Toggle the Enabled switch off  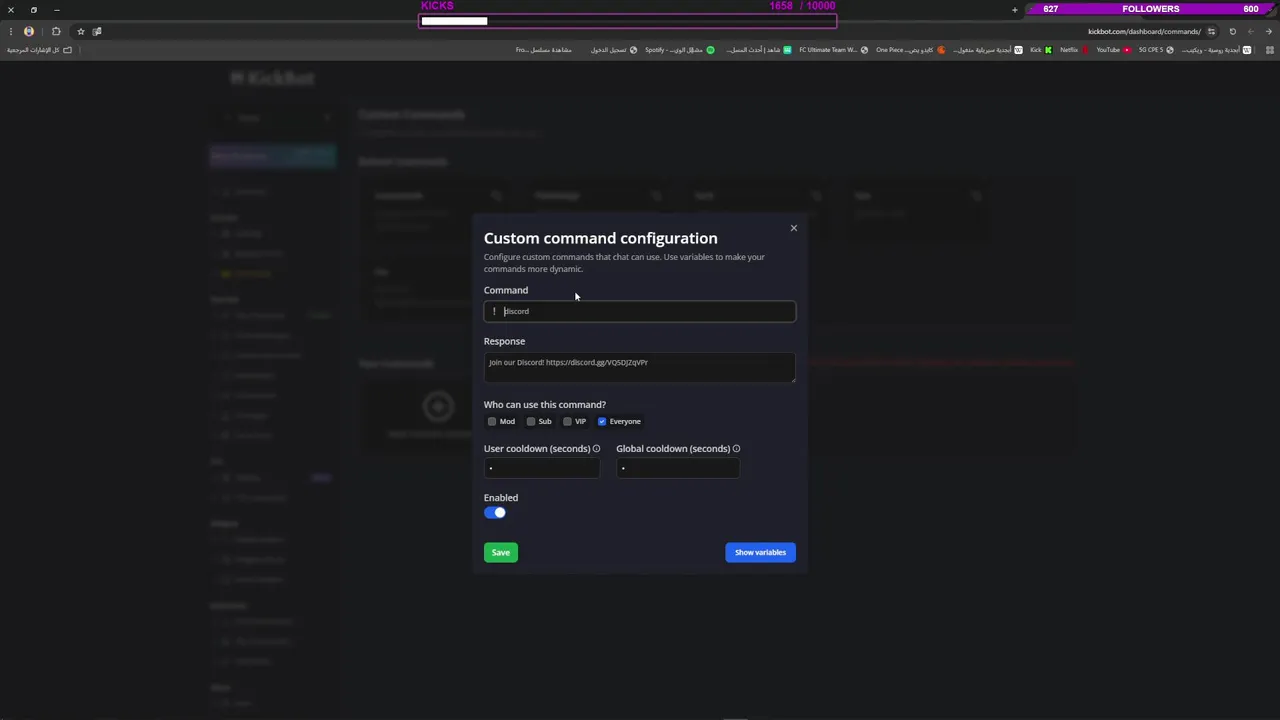pos(495,513)
